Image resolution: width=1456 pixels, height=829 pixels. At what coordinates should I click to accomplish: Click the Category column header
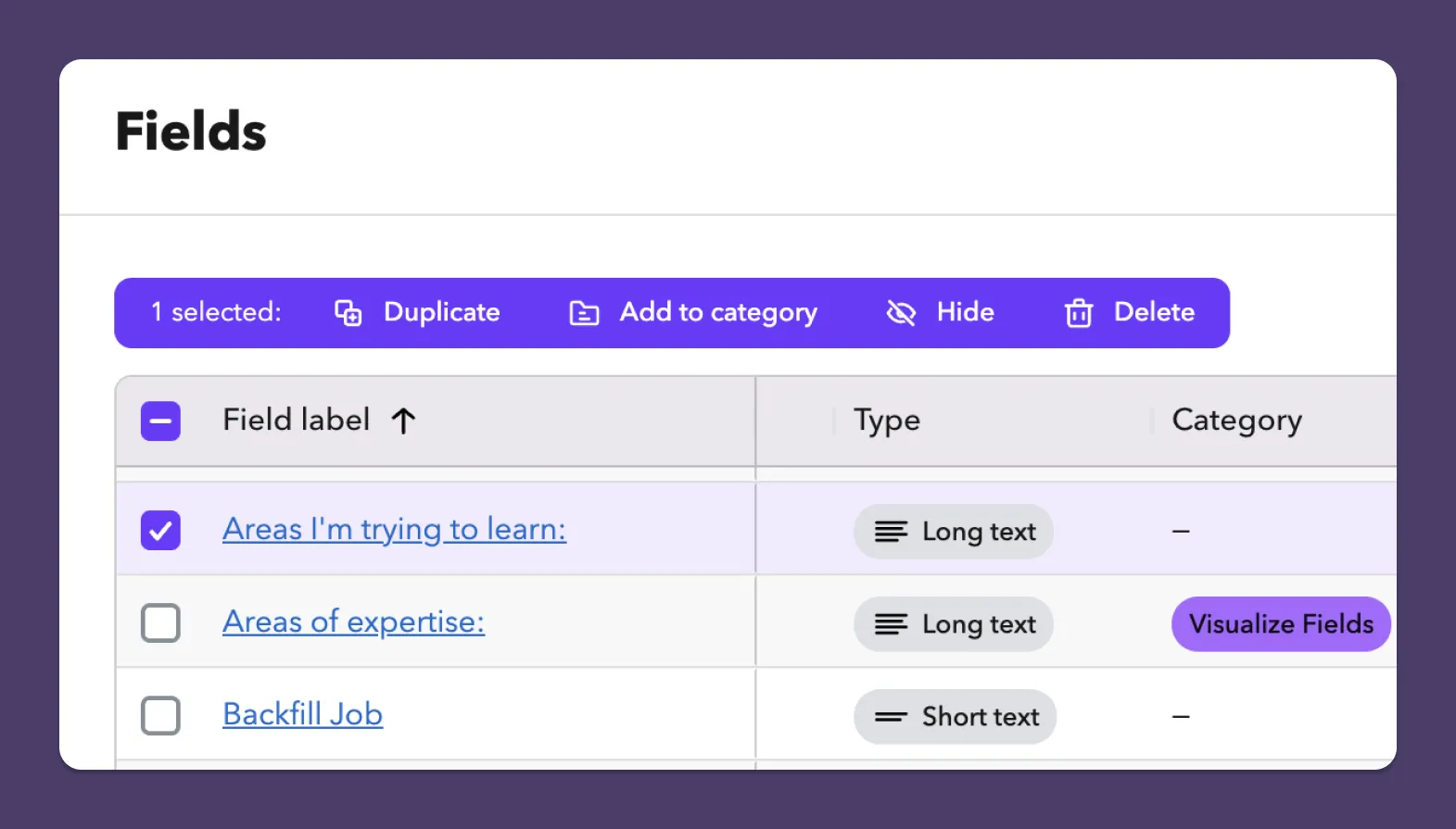click(1237, 421)
